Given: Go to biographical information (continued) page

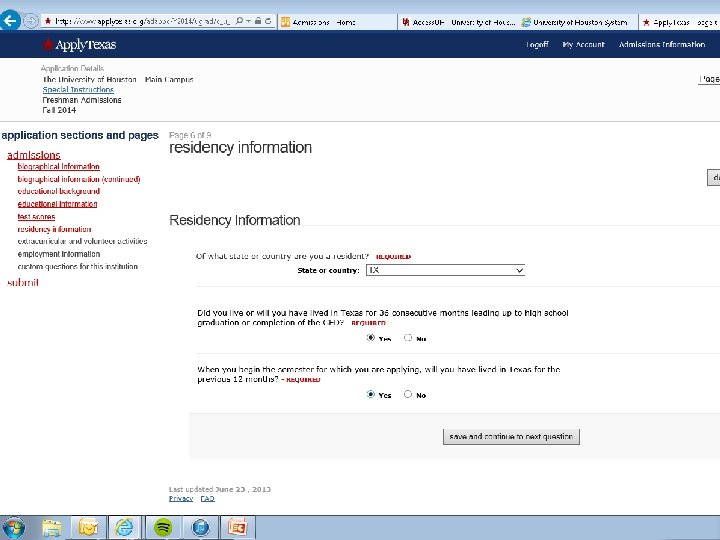Looking at the screenshot, I should point(79,179).
